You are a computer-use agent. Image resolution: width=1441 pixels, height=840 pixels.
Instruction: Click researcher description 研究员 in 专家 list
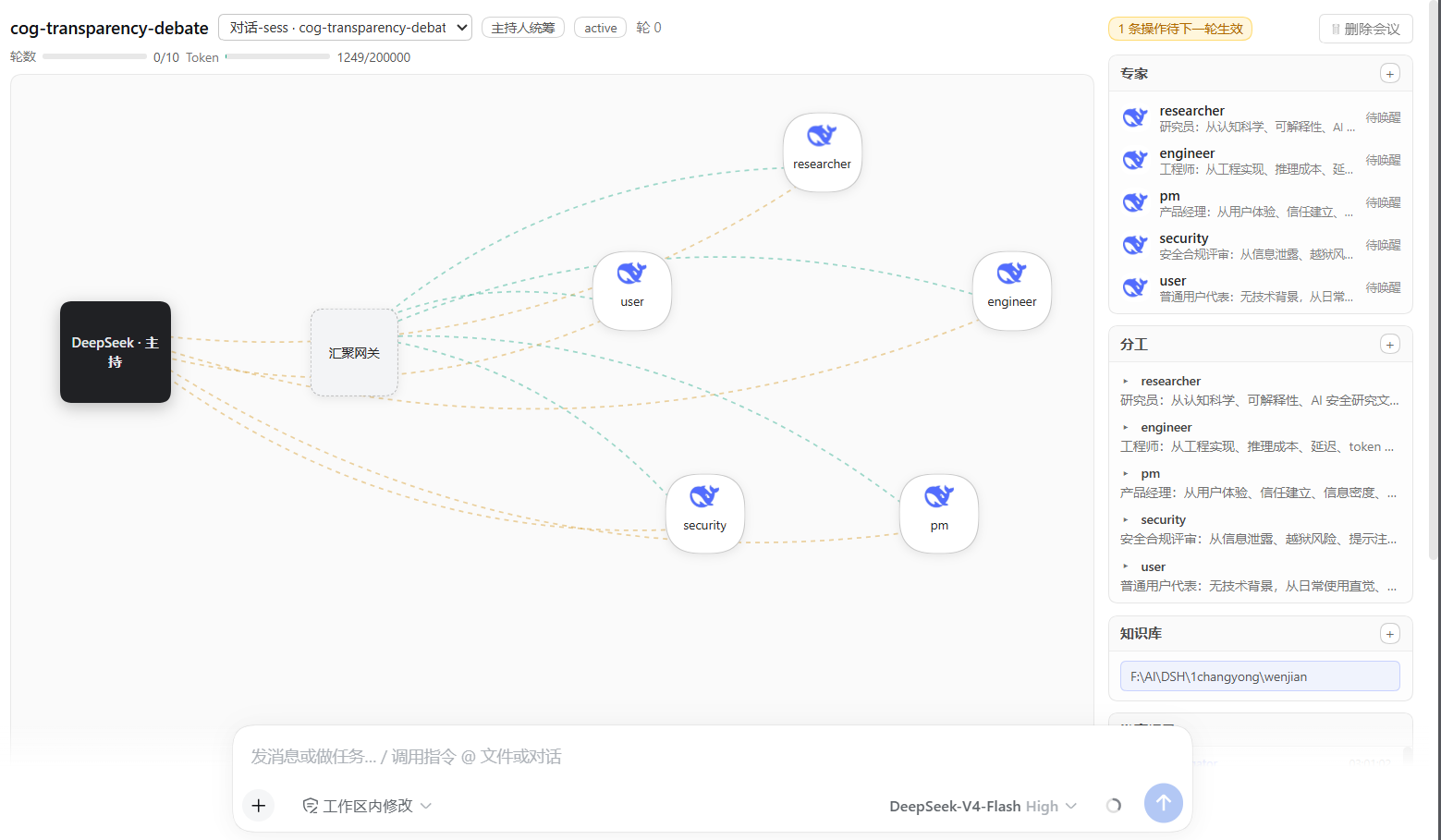pyautogui.click(x=1257, y=128)
